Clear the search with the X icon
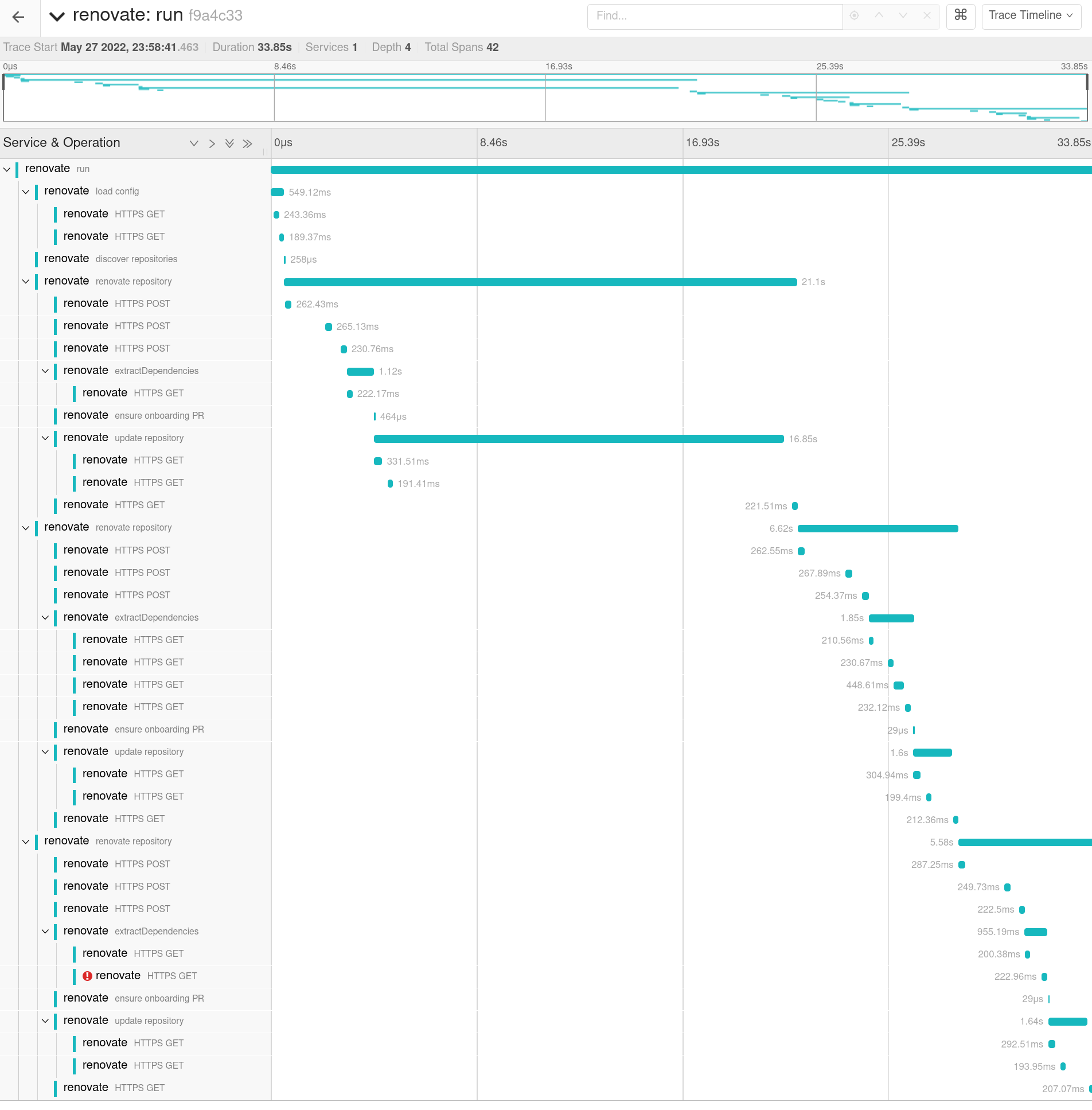 click(x=927, y=15)
